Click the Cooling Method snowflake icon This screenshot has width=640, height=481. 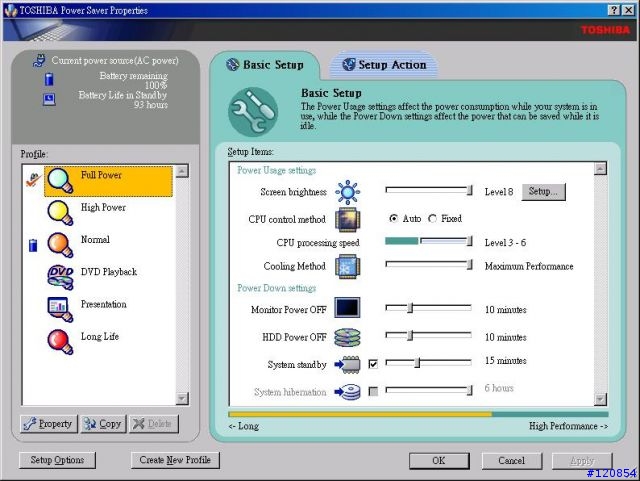[347, 266]
